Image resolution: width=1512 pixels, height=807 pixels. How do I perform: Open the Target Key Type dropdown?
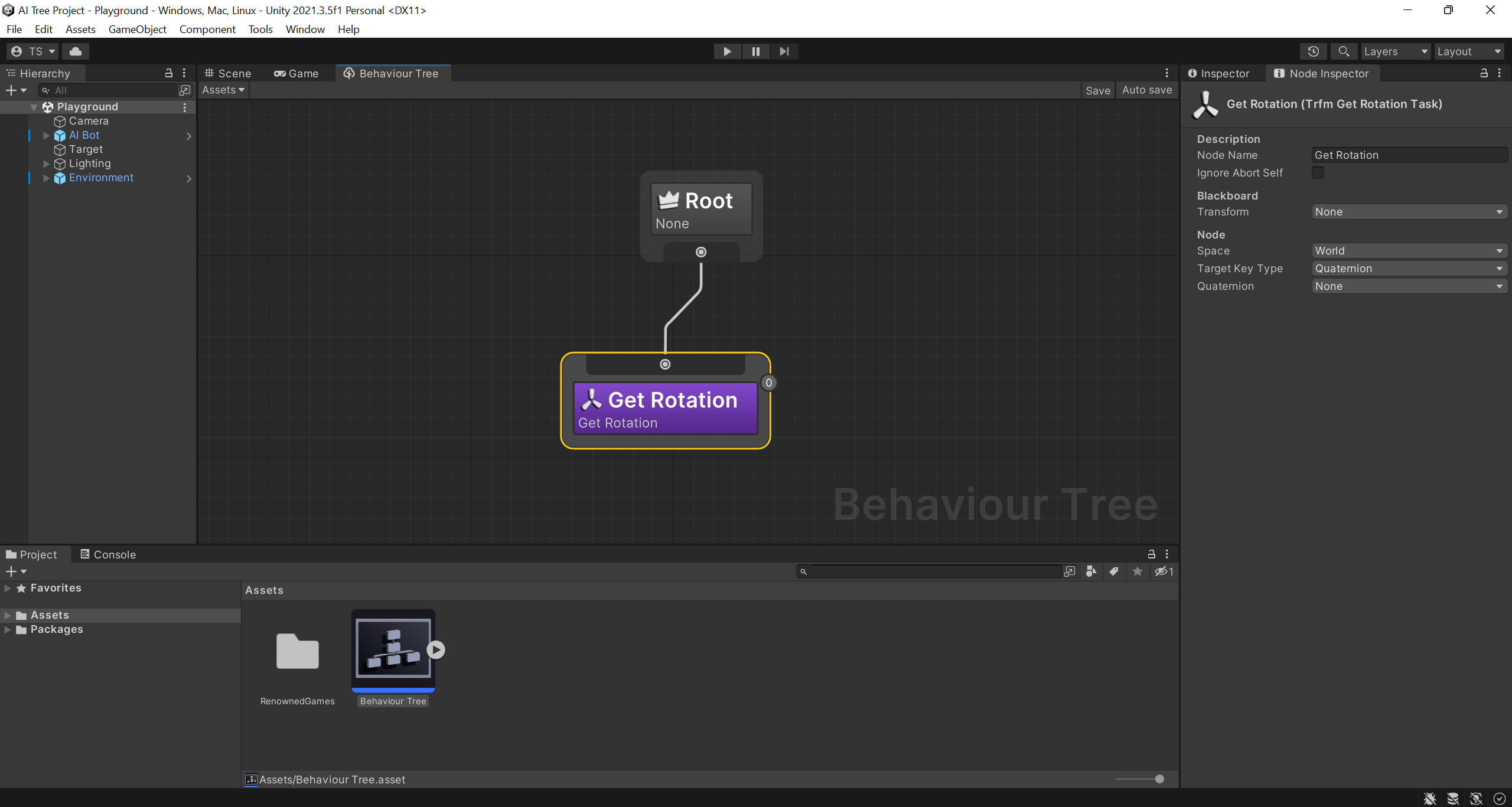coord(1409,269)
